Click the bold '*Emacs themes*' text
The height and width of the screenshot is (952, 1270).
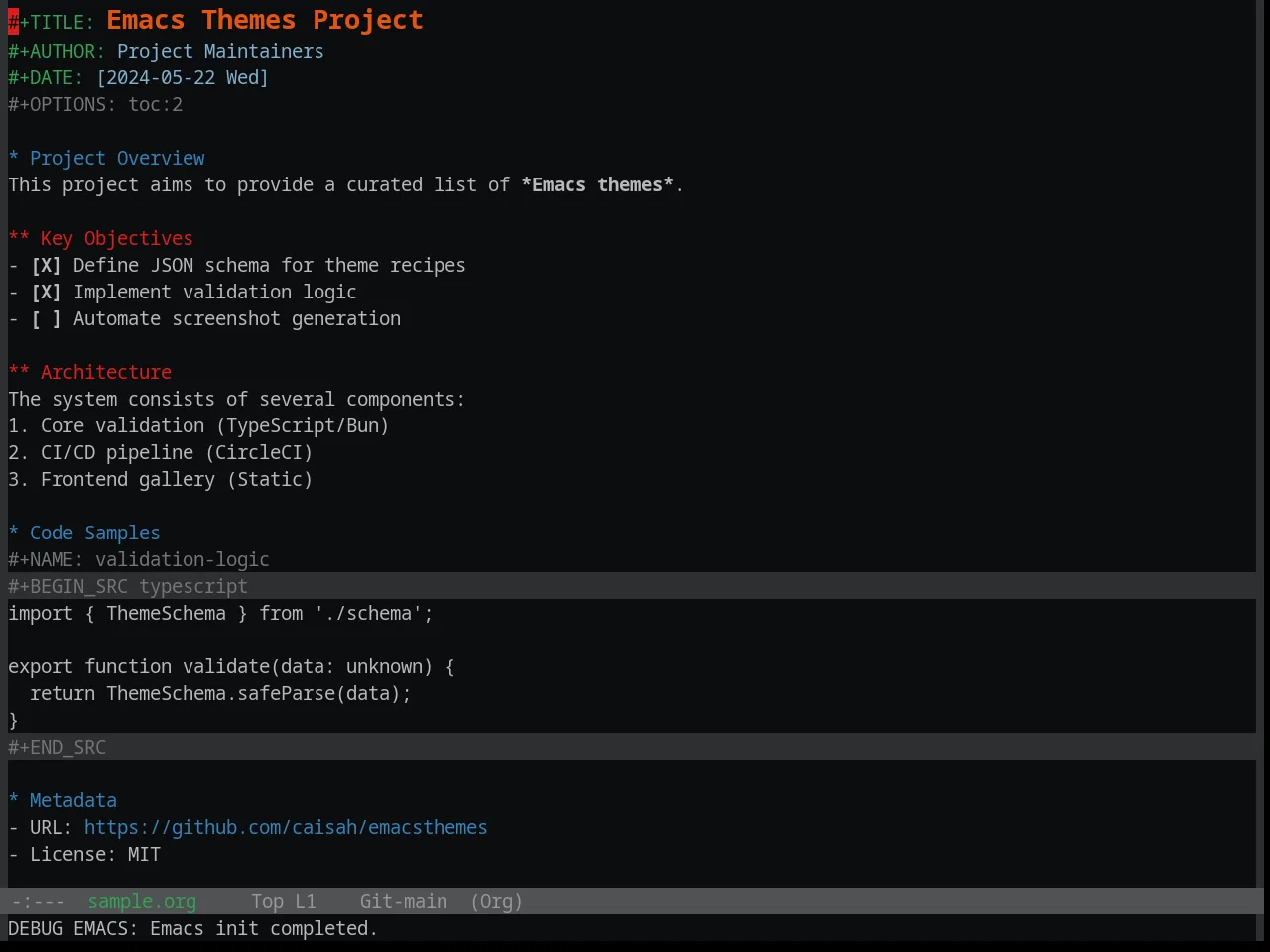pos(597,185)
